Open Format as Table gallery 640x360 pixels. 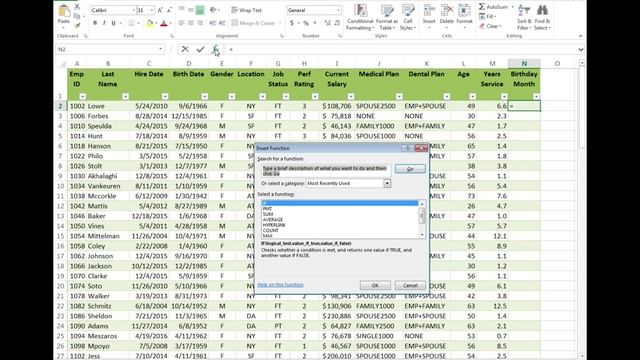pos(387,17)
